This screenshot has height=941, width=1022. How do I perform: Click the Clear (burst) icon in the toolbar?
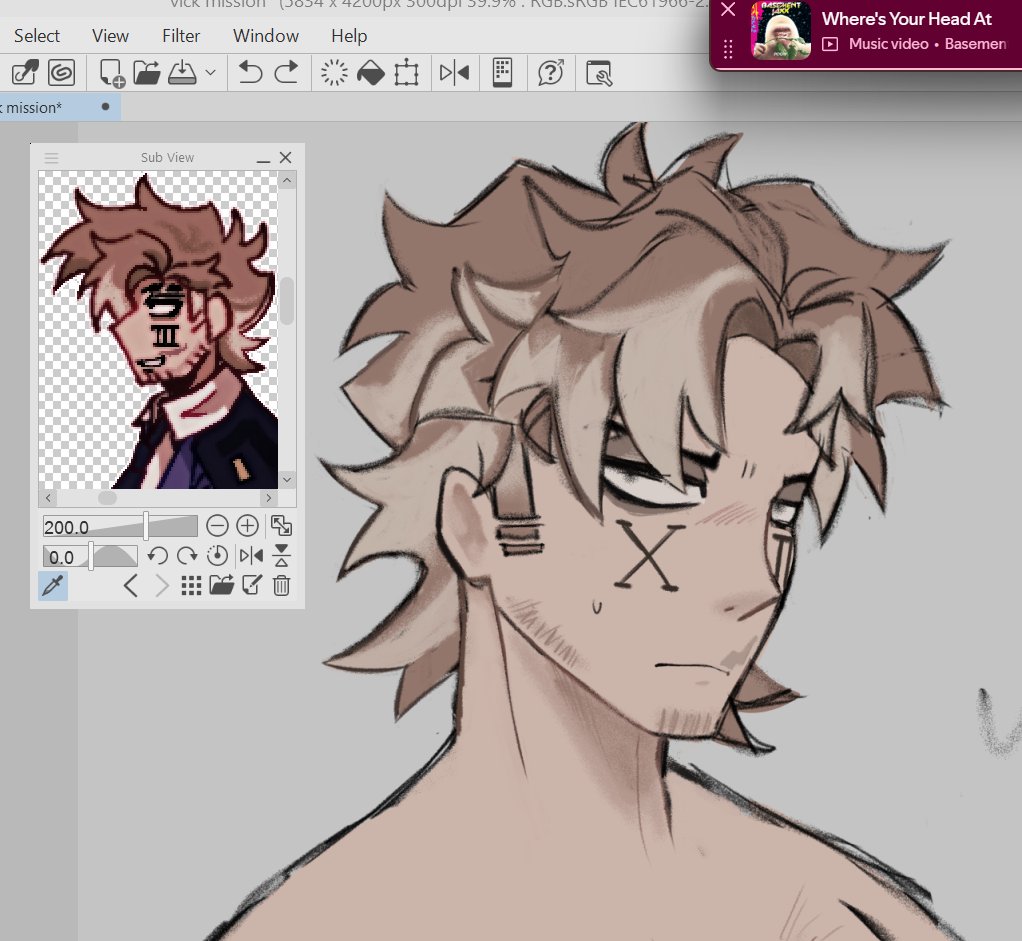[x=334, y=72]
